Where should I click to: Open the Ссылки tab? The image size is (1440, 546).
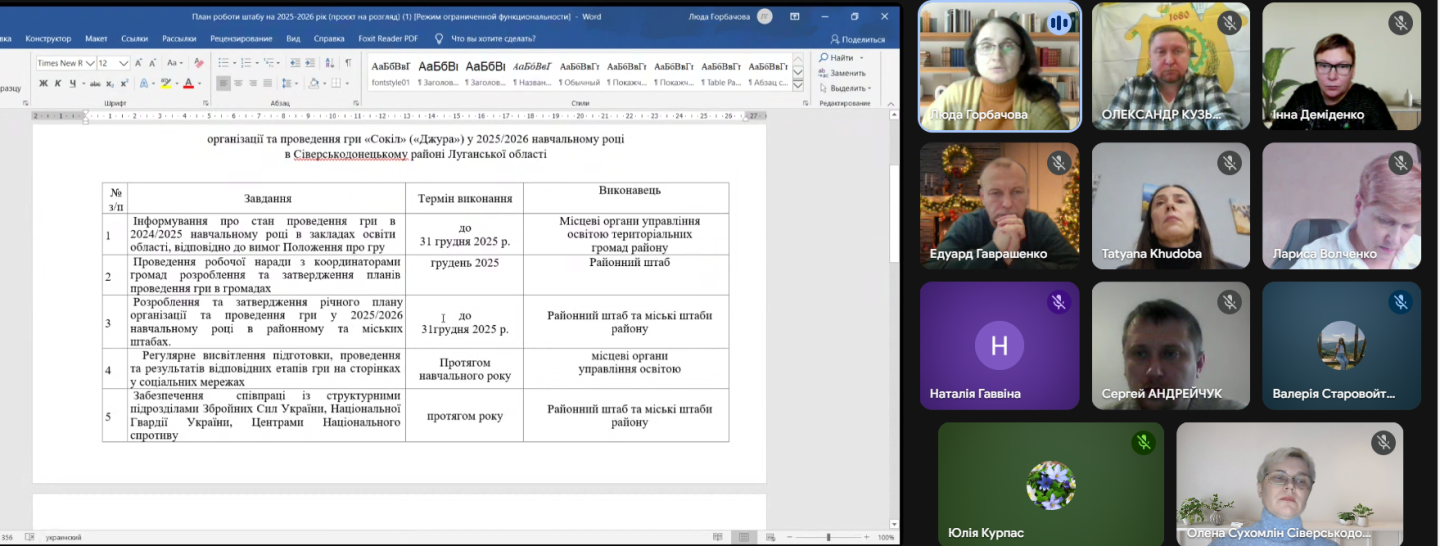(x=134, y=39)
